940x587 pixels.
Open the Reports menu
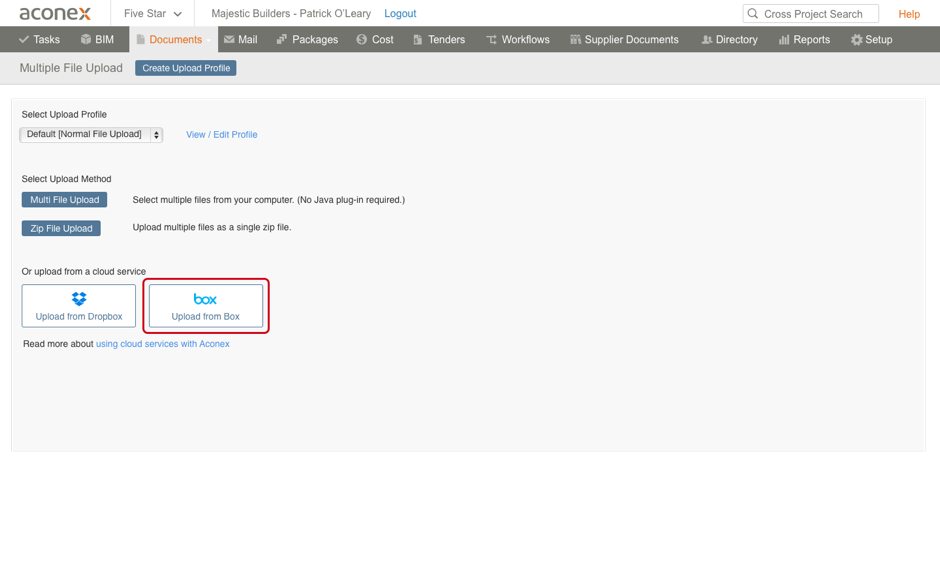coord(805,40)
